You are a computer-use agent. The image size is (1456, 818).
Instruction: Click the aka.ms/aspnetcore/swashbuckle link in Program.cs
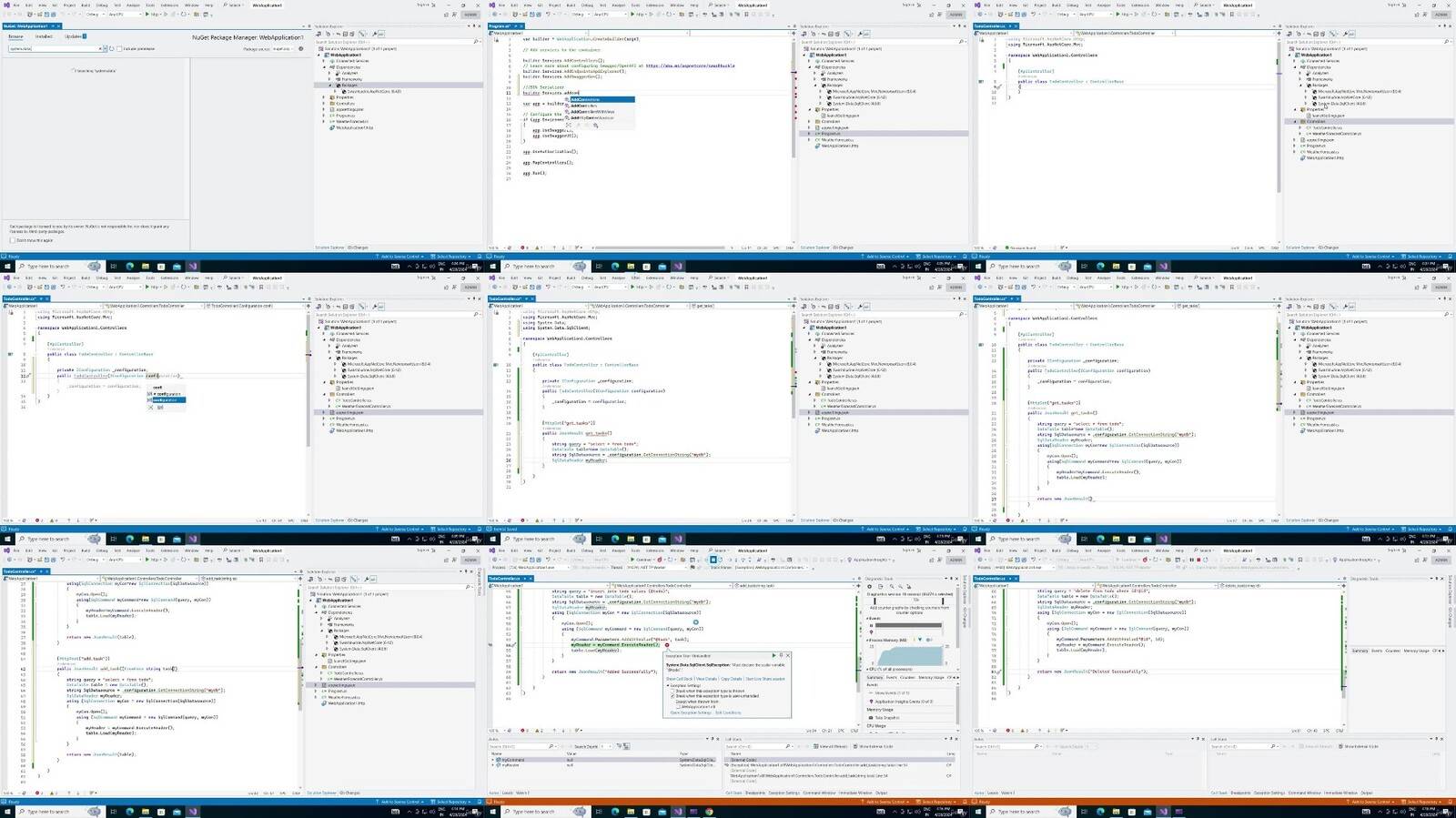click(x=690, y=66)
